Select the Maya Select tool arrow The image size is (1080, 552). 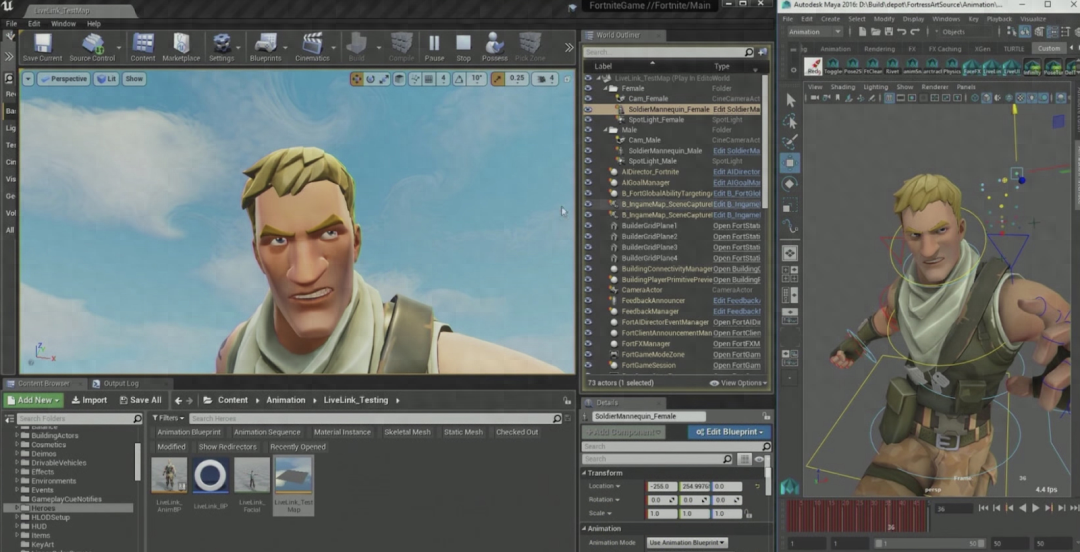point(790,101)
